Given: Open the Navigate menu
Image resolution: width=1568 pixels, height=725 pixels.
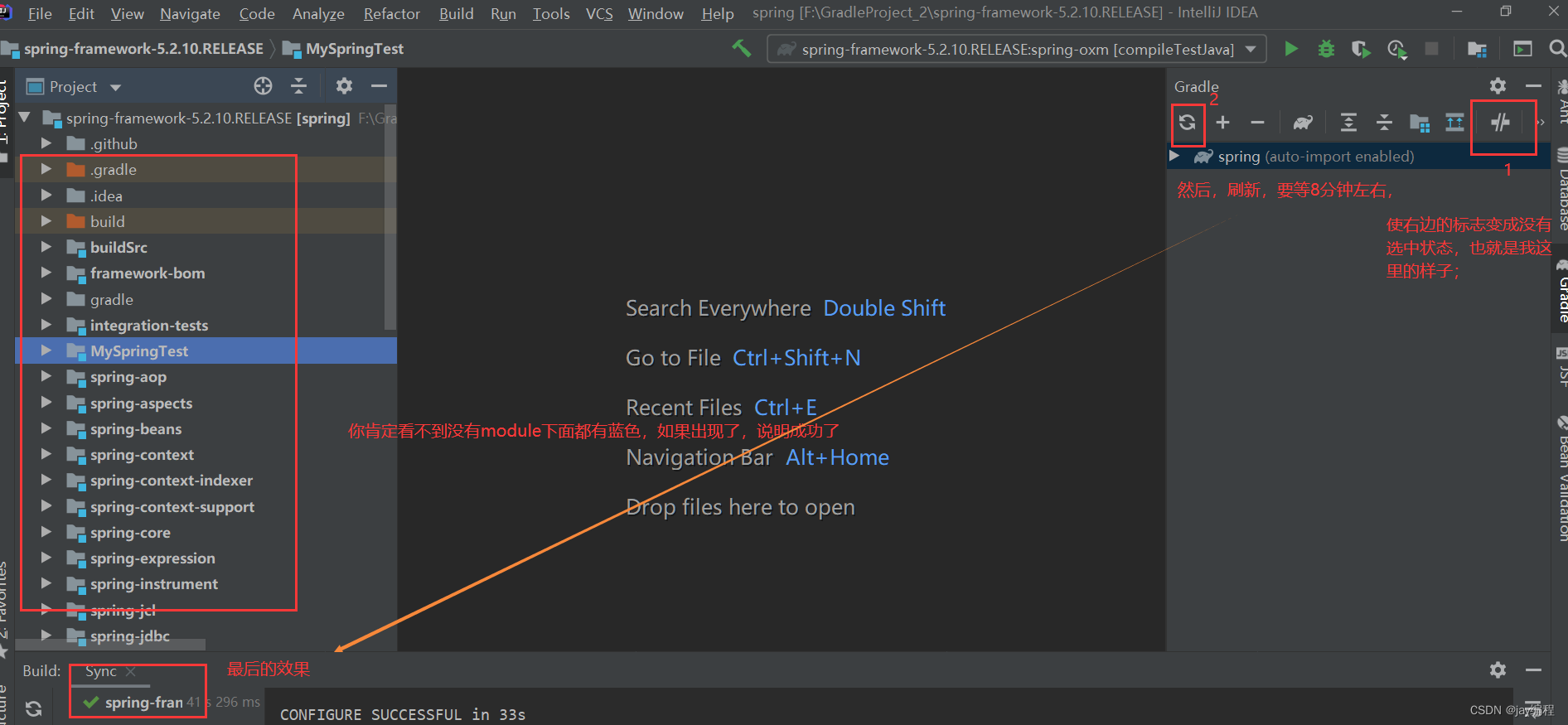Looking at the screenshot, I should click(x=190, y=13).
